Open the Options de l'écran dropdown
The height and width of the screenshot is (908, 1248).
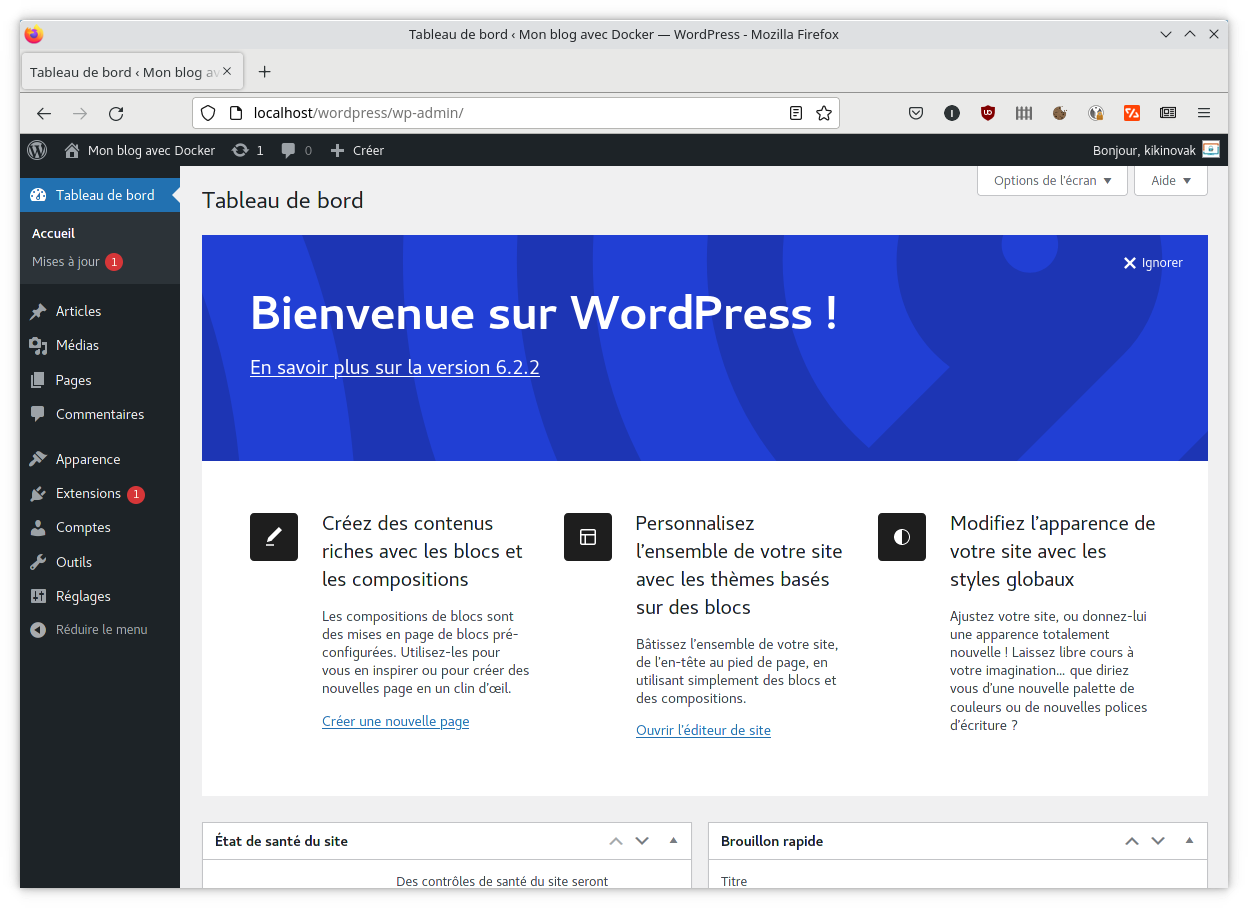(1052, 180)
